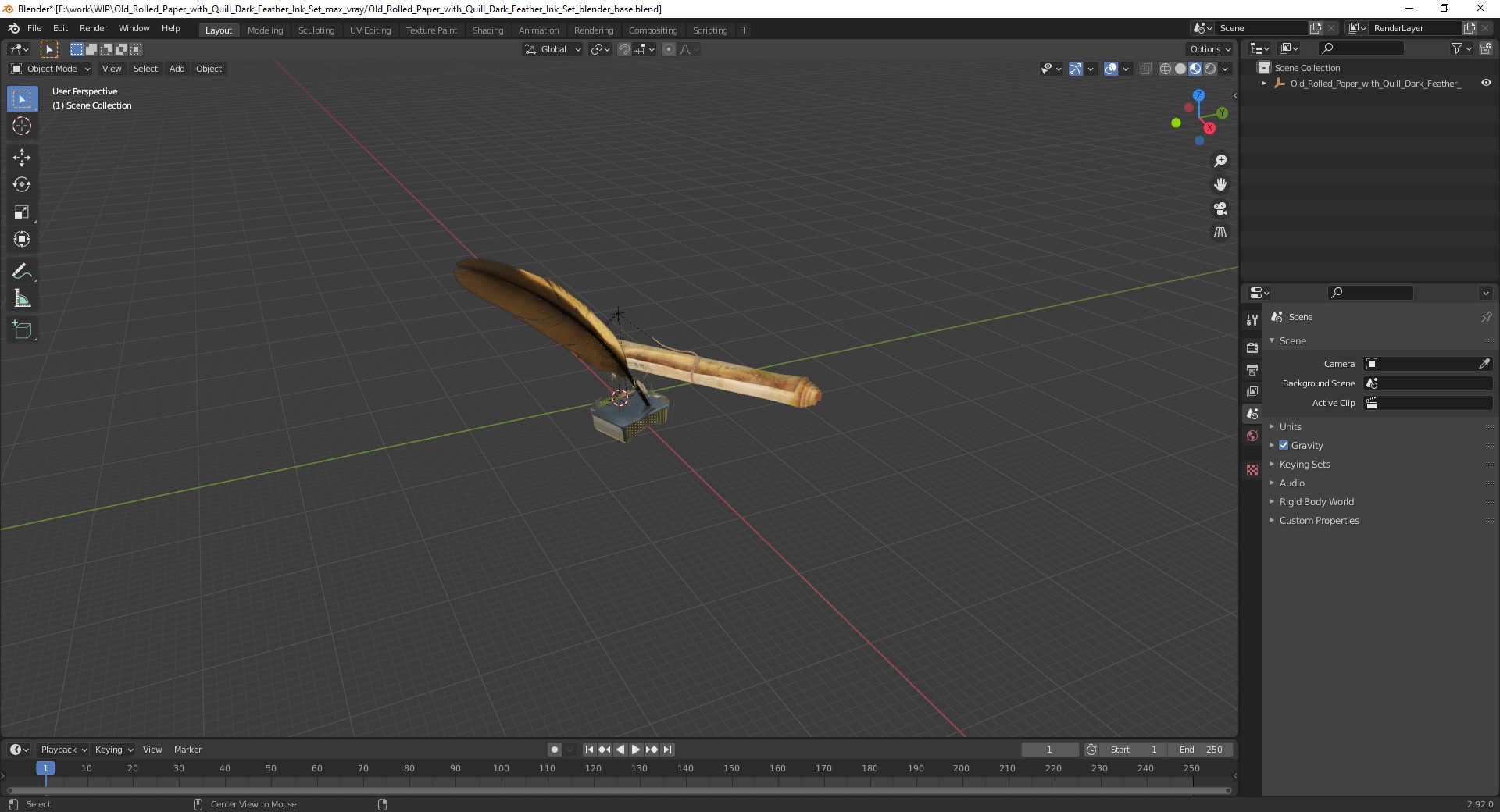Open the View Layer properties tab
The height and width of the screenshot is (812, 1500).
(x=1252, y=391)
